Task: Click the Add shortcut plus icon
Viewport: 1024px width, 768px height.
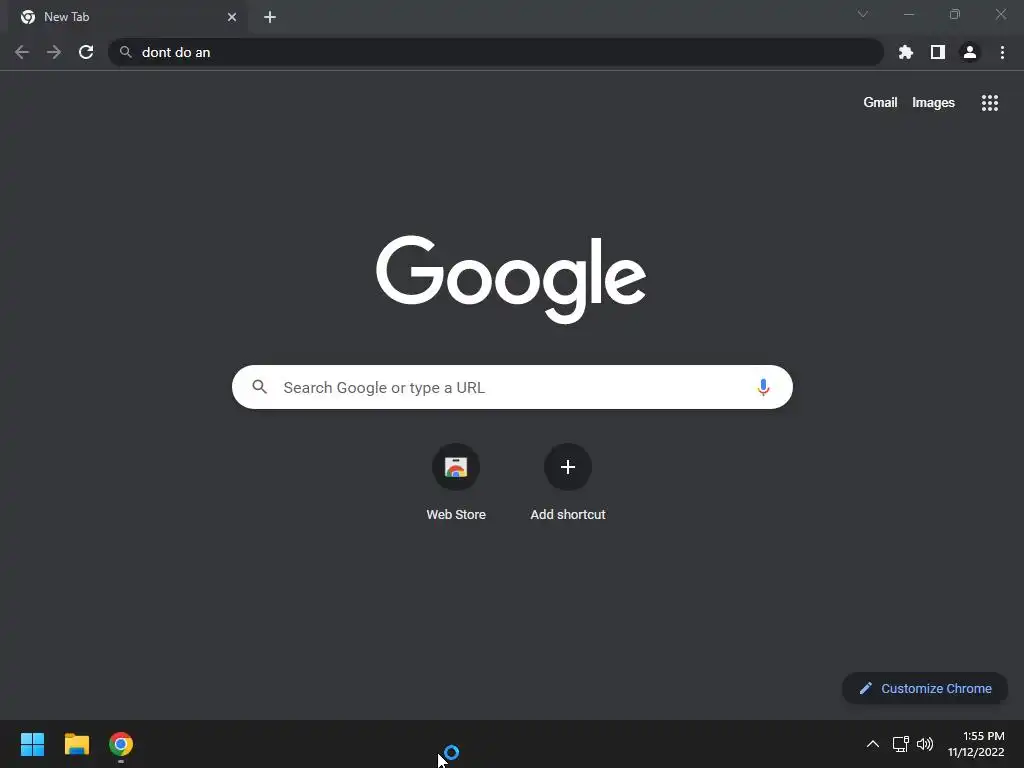Action: (568, 467)
